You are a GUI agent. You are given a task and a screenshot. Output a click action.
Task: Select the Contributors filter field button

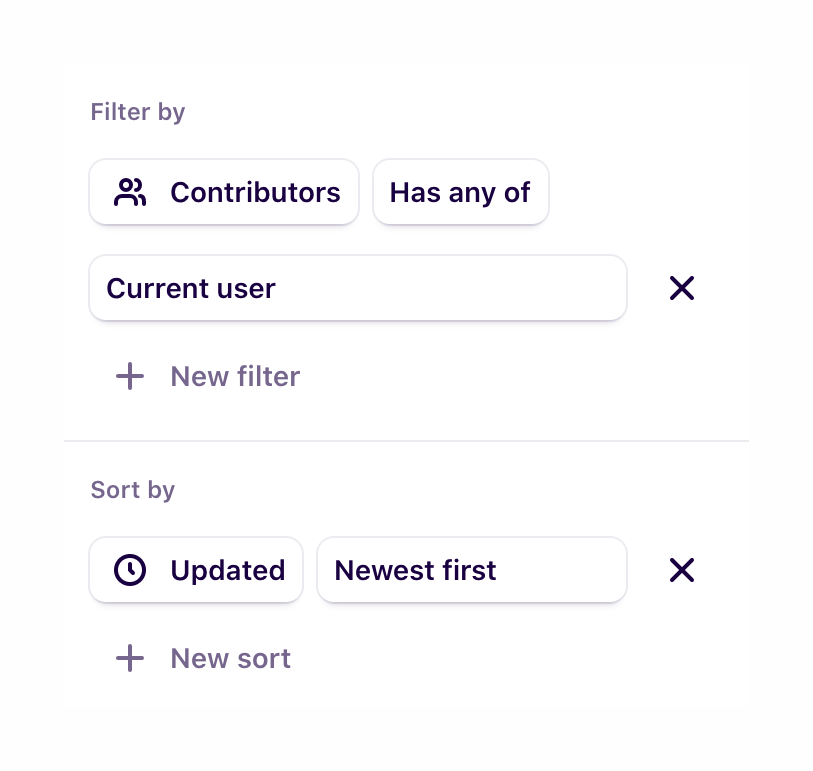pyautogui.click(x=224, y=192)
